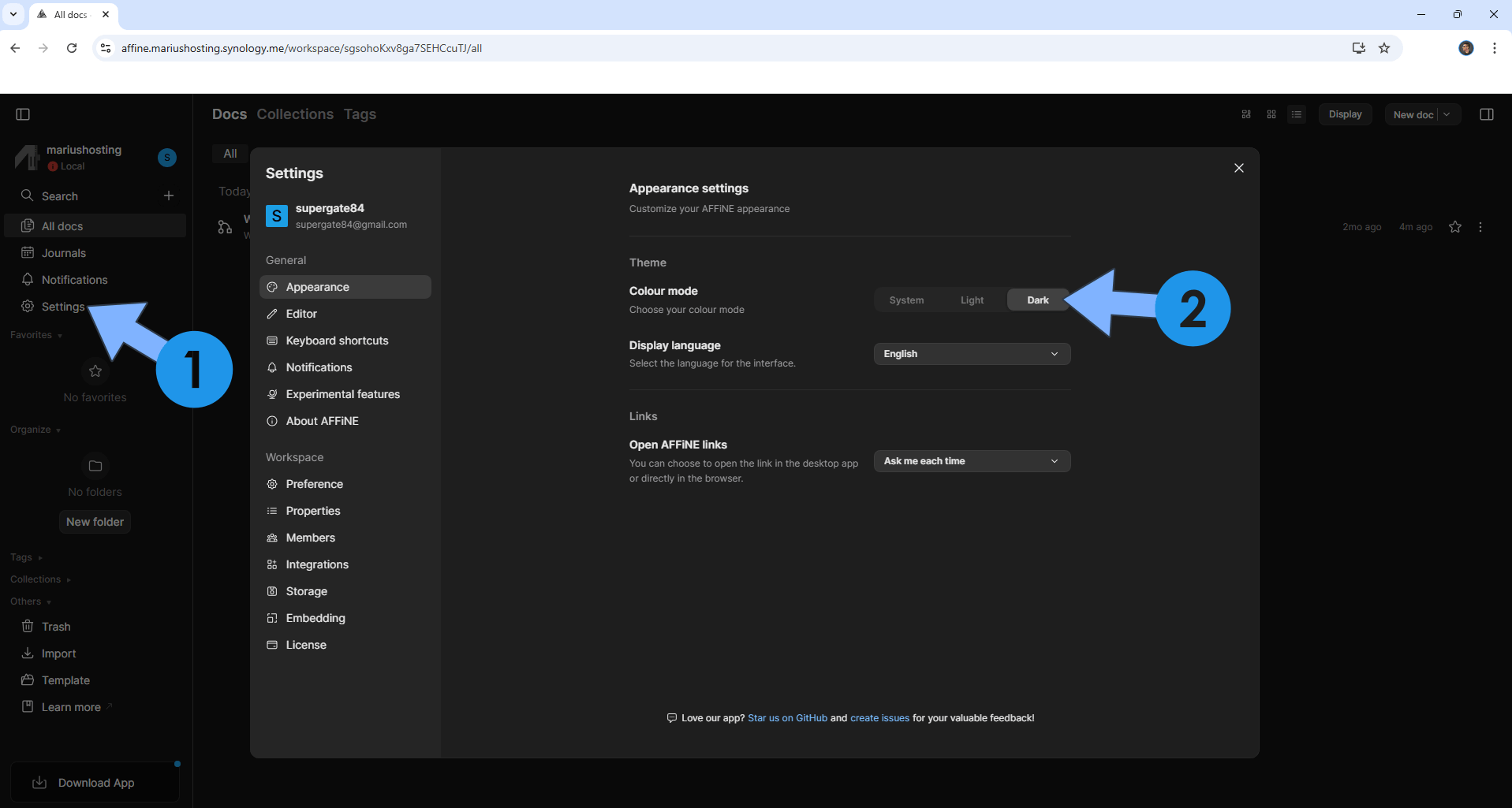Expand the Tags section in the sidebar
The image size is (1512, 808).
coord(26,557)
